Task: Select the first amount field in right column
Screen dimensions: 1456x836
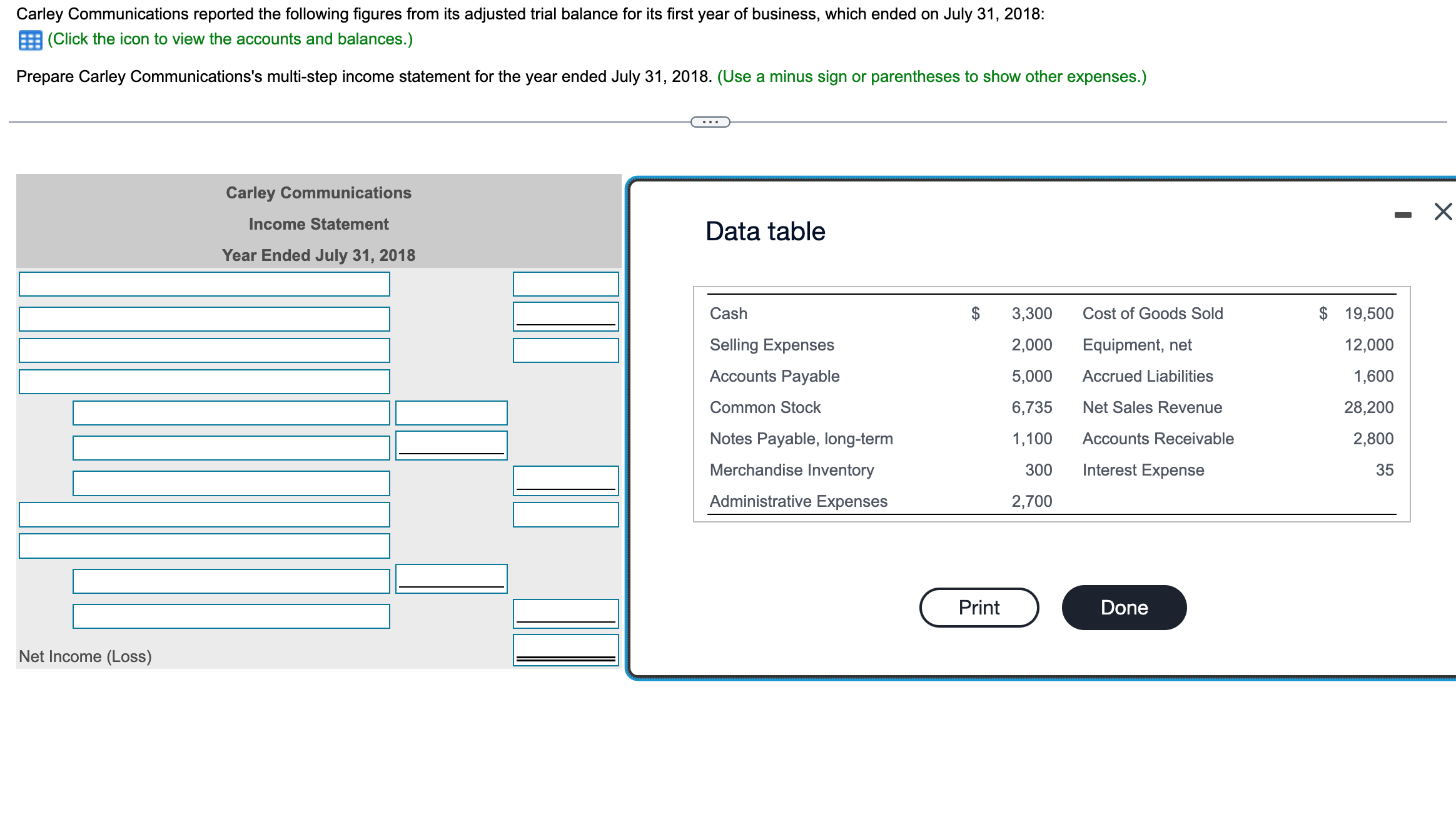Action: tap(565, 284)
